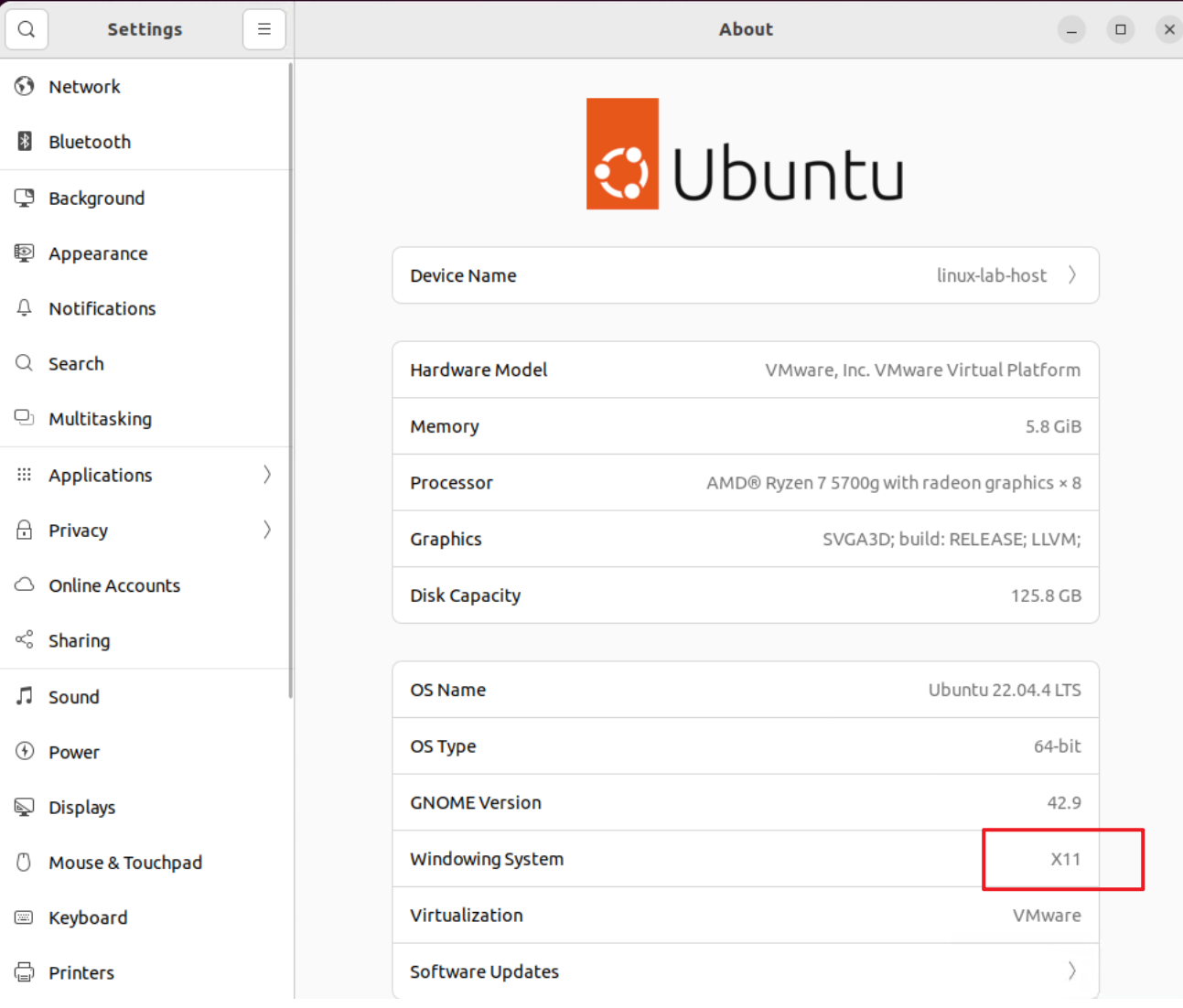This screenshot has height=1008, width=1183.
Task: Click the Sound music note icon
Action: point(25,696)
